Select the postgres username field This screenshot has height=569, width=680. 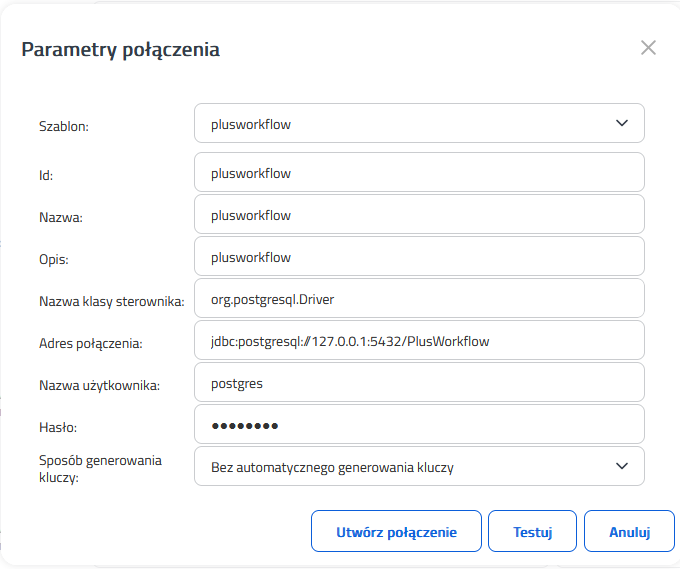[x=419, y=383]
